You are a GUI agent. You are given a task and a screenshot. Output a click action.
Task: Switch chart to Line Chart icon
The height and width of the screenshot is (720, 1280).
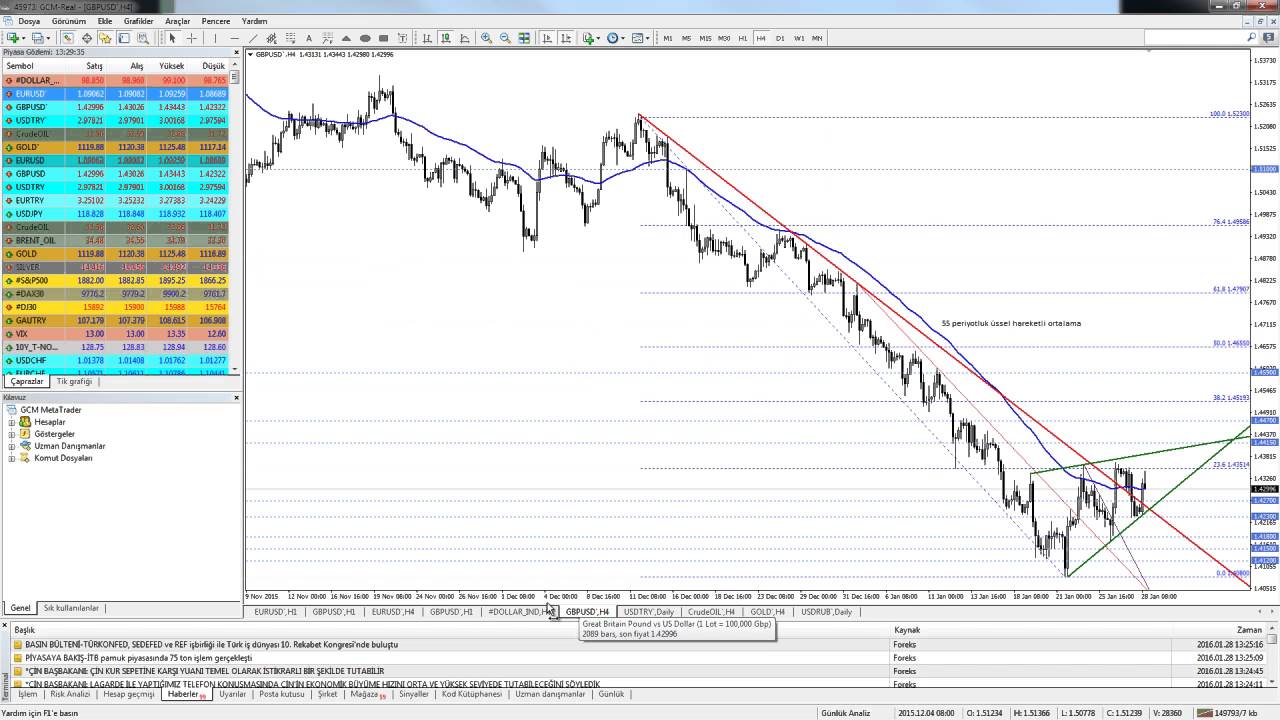464,38
